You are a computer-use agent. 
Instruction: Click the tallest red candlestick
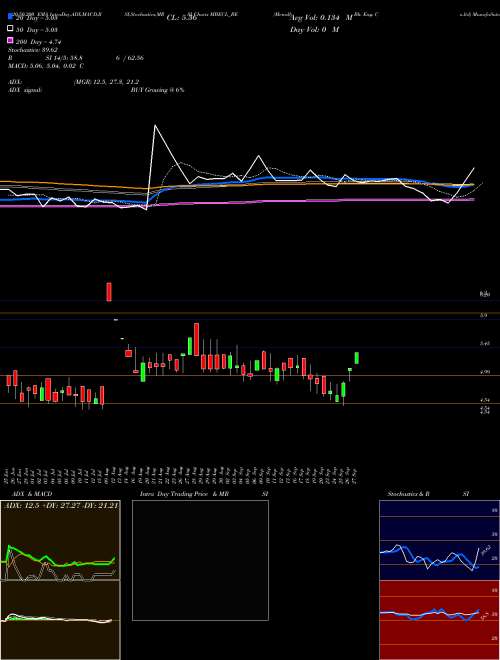pos(196,339)
